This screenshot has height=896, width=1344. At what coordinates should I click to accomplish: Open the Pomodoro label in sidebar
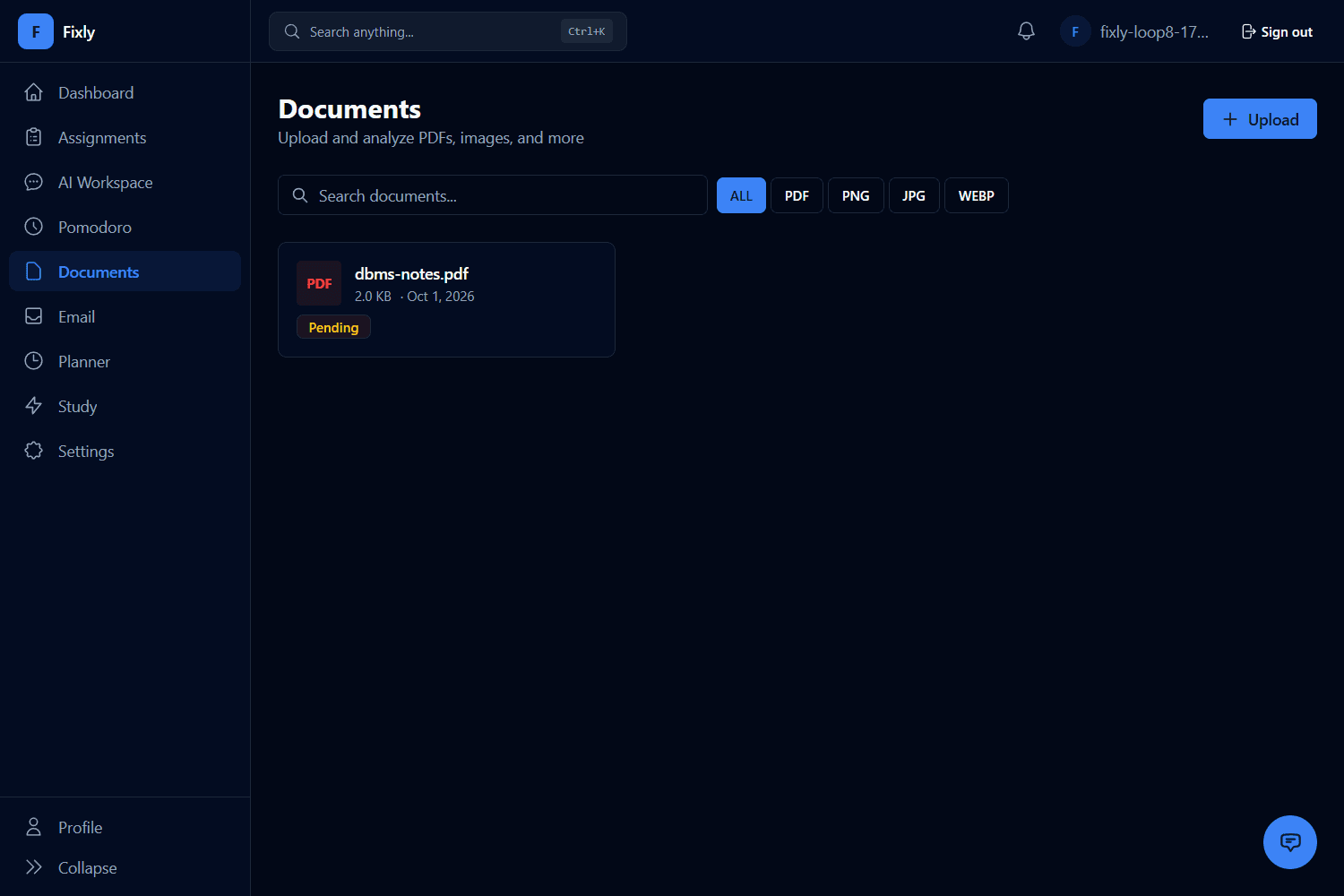[95, 228]
